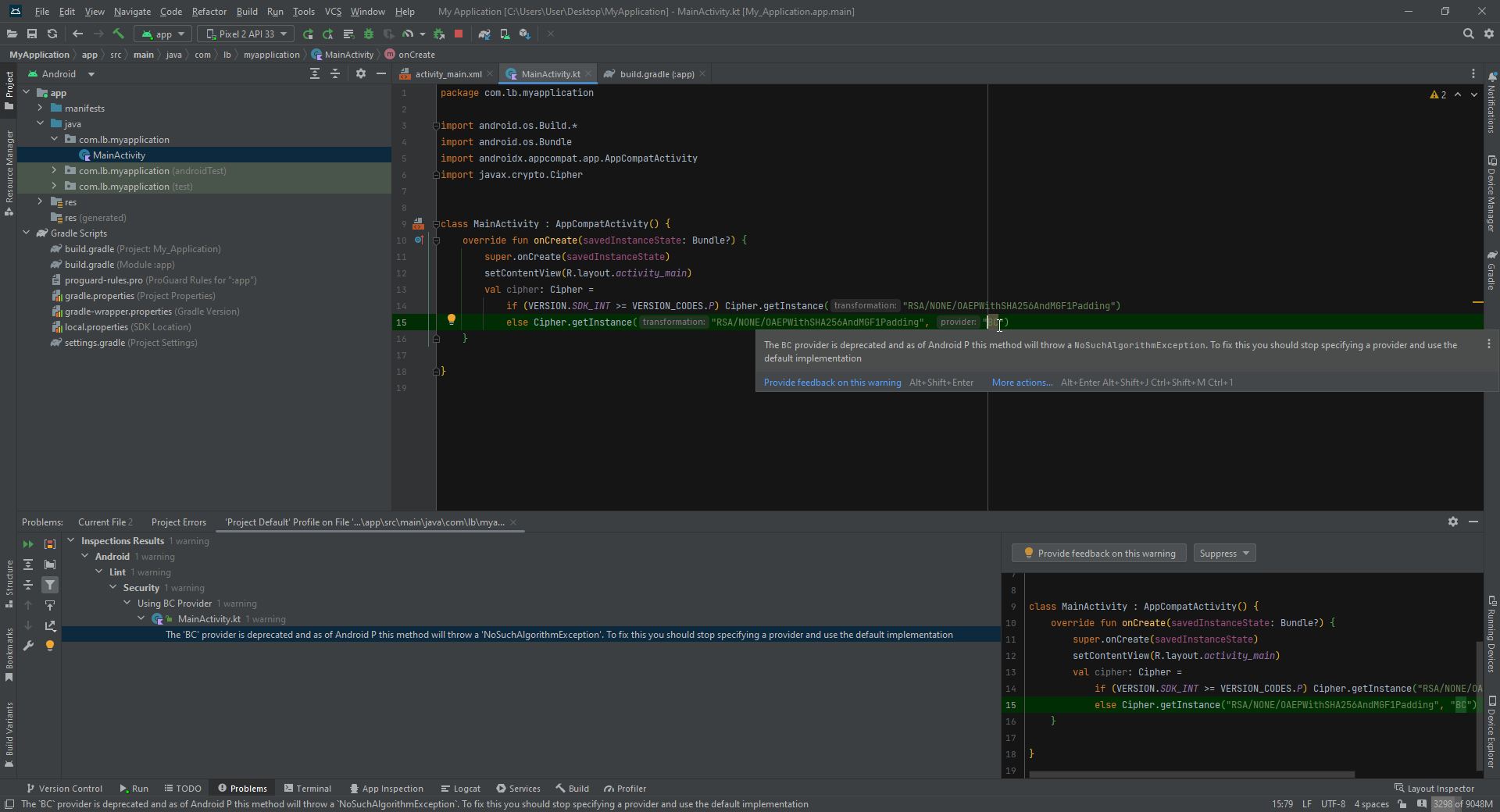Switch to the build.gradle (:app) editor tab
The height and width of the screenshot is (812, 1500).
(x=656, y=74)
